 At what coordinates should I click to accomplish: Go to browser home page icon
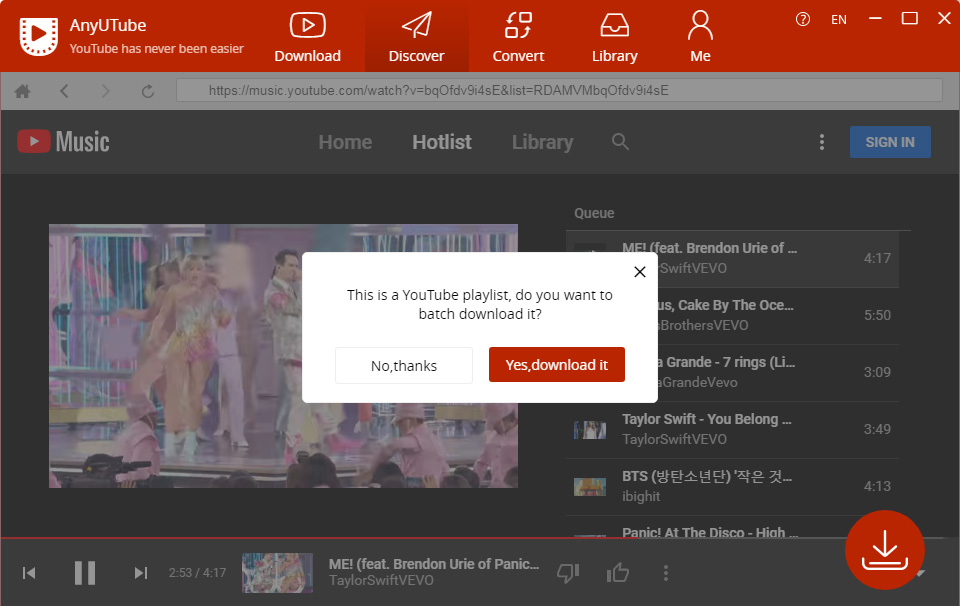click(x=23, y=91)
